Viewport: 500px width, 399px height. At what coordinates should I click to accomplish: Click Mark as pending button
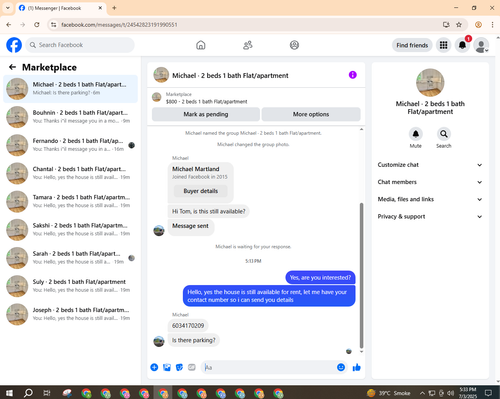pyautogui.click(x=206, y=114)
